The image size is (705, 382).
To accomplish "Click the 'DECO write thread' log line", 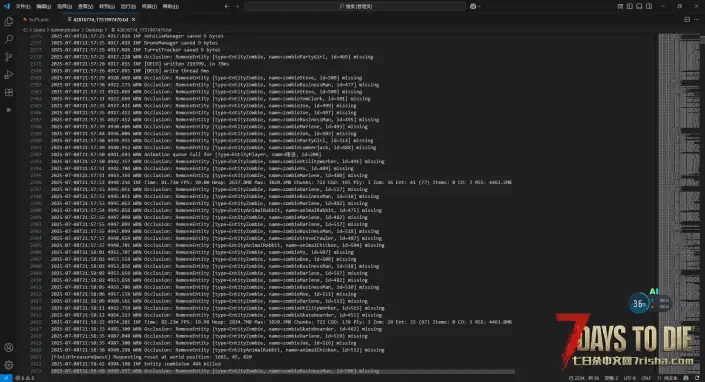I will (129, 71).
